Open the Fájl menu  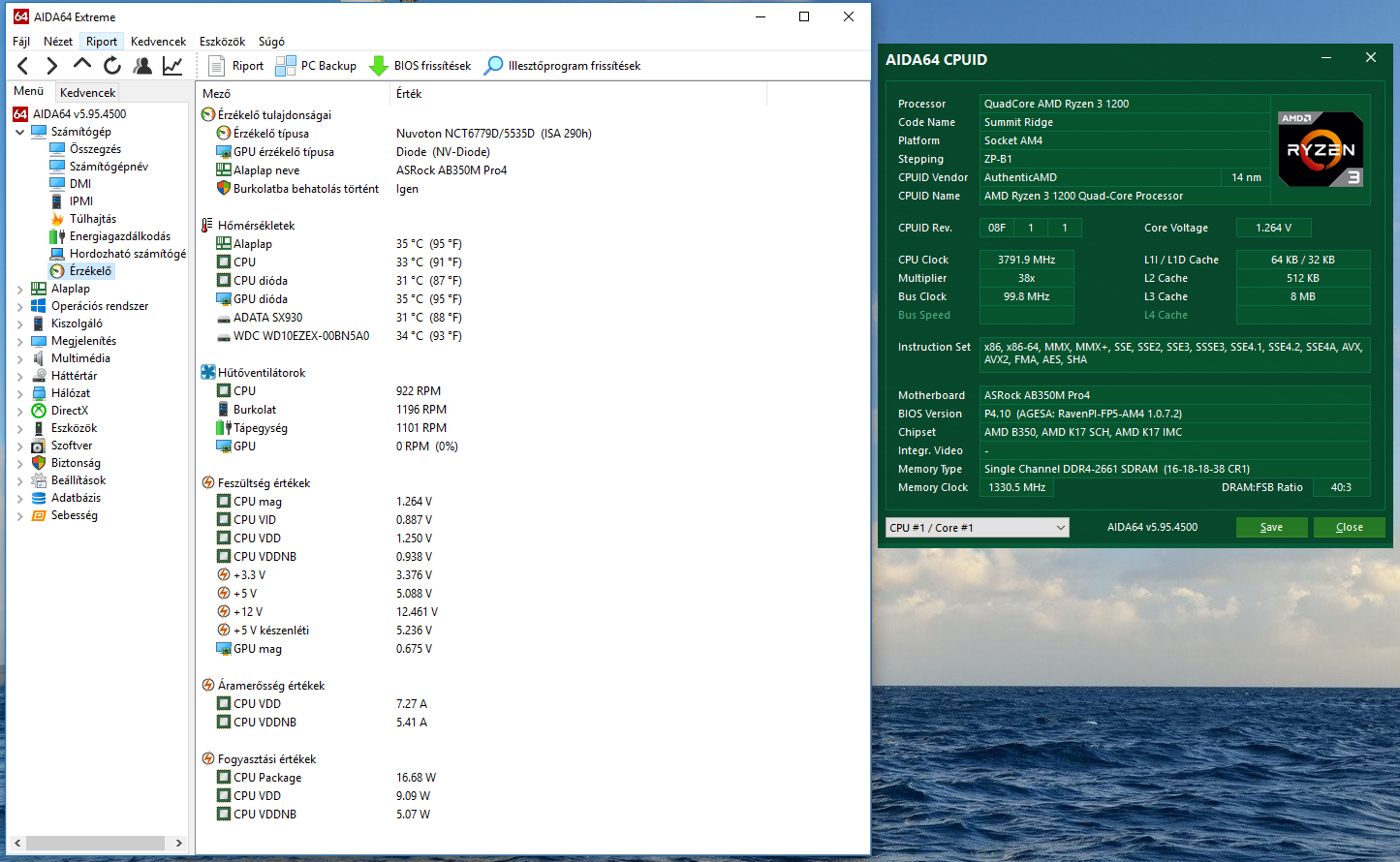click(21, 42)
